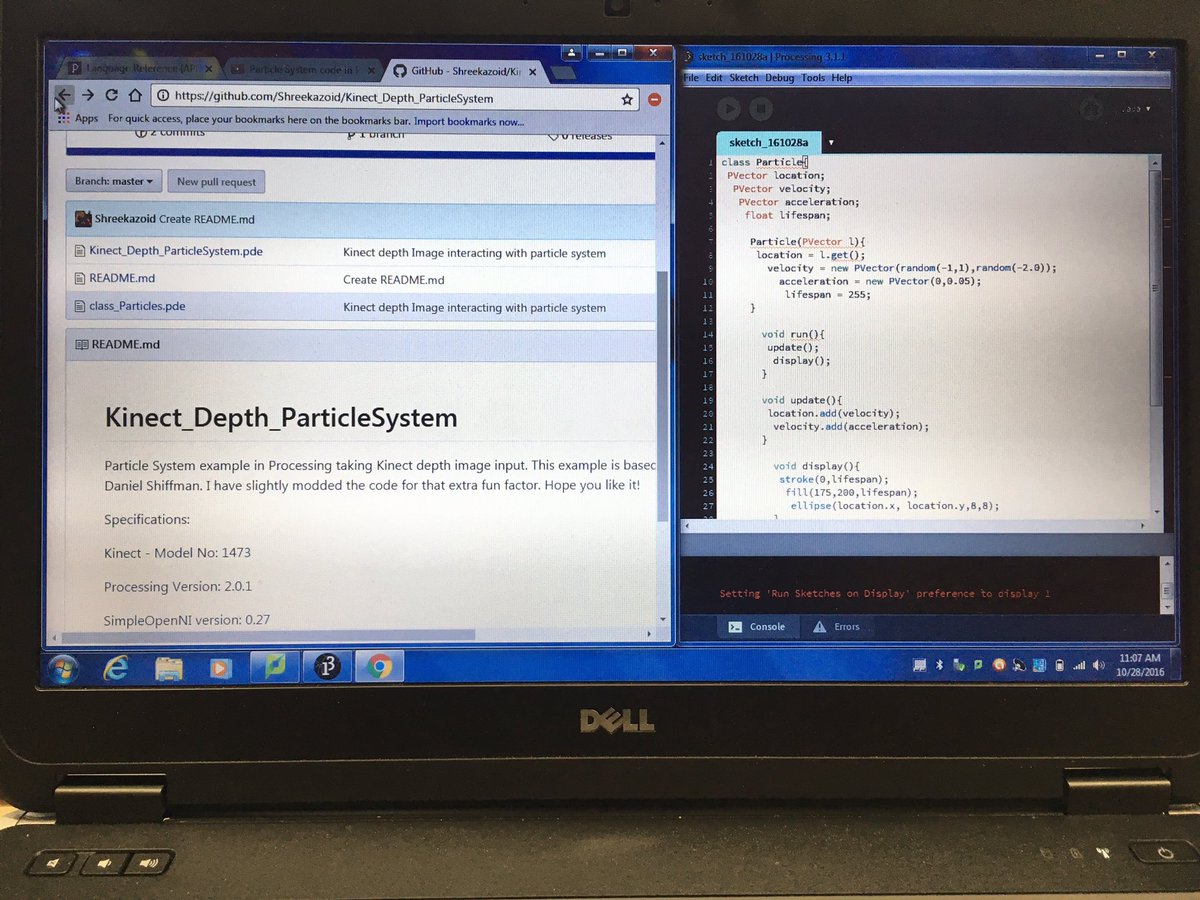Open the Sketch menu in Processing
The height and width of the screenshot is (900, 1200).
745,78
